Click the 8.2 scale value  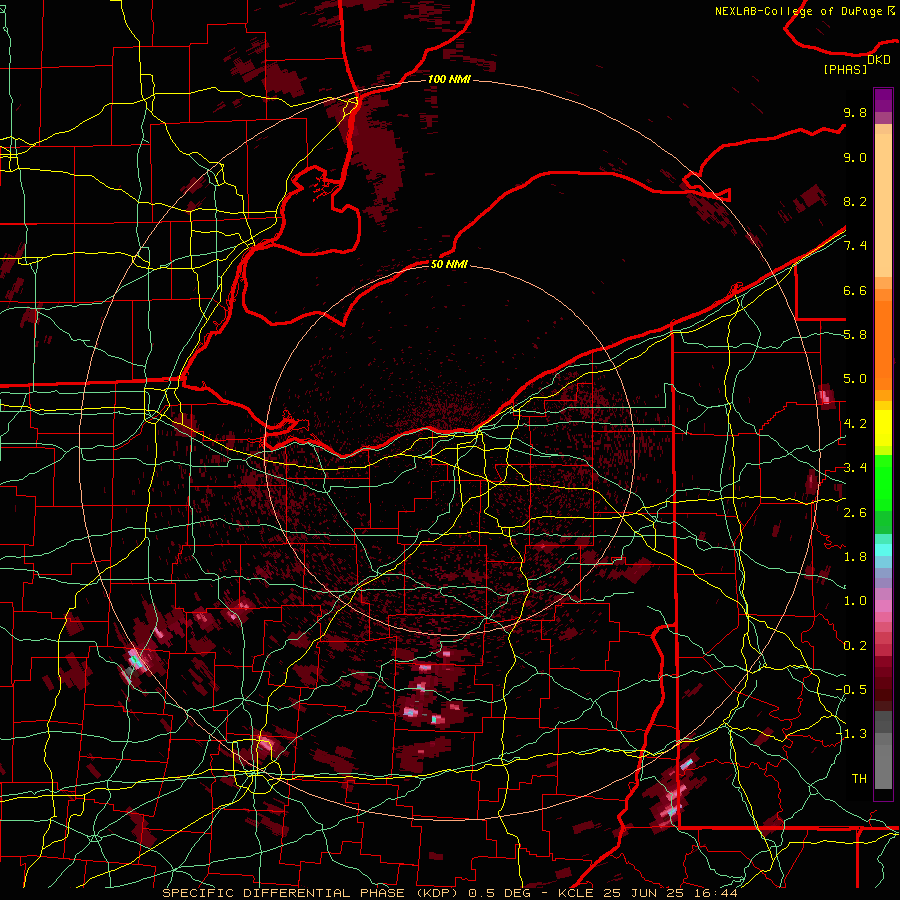[855, 202]
